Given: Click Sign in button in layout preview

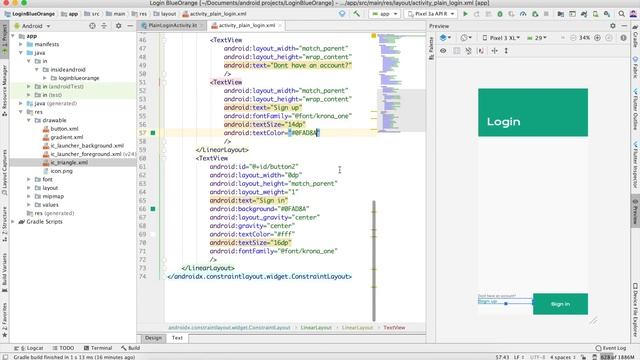Looking at the screenshot, I should 560,304.
